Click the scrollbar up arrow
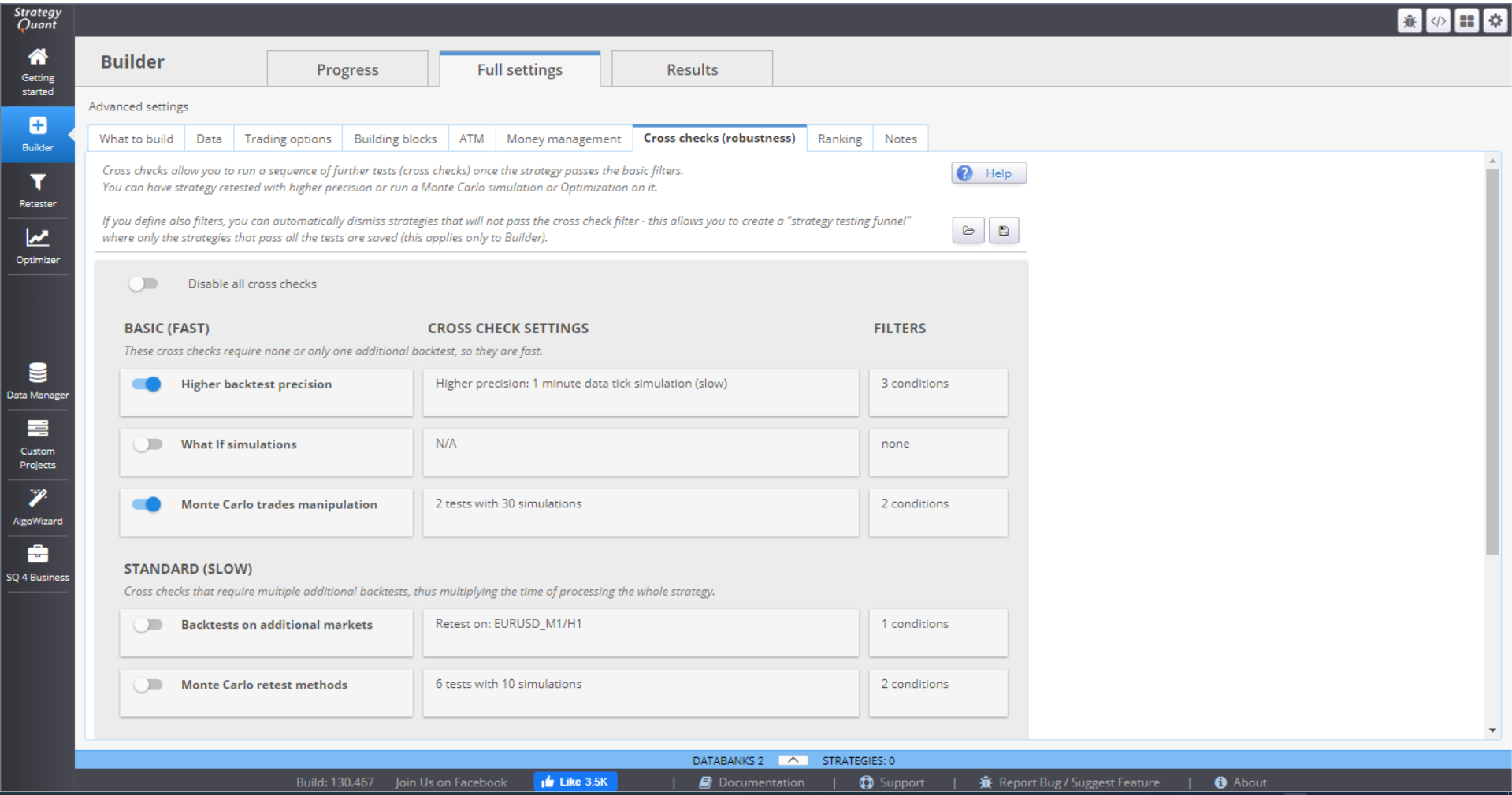The width and height of the screenshot is (1512, 795). point(1492,161)
